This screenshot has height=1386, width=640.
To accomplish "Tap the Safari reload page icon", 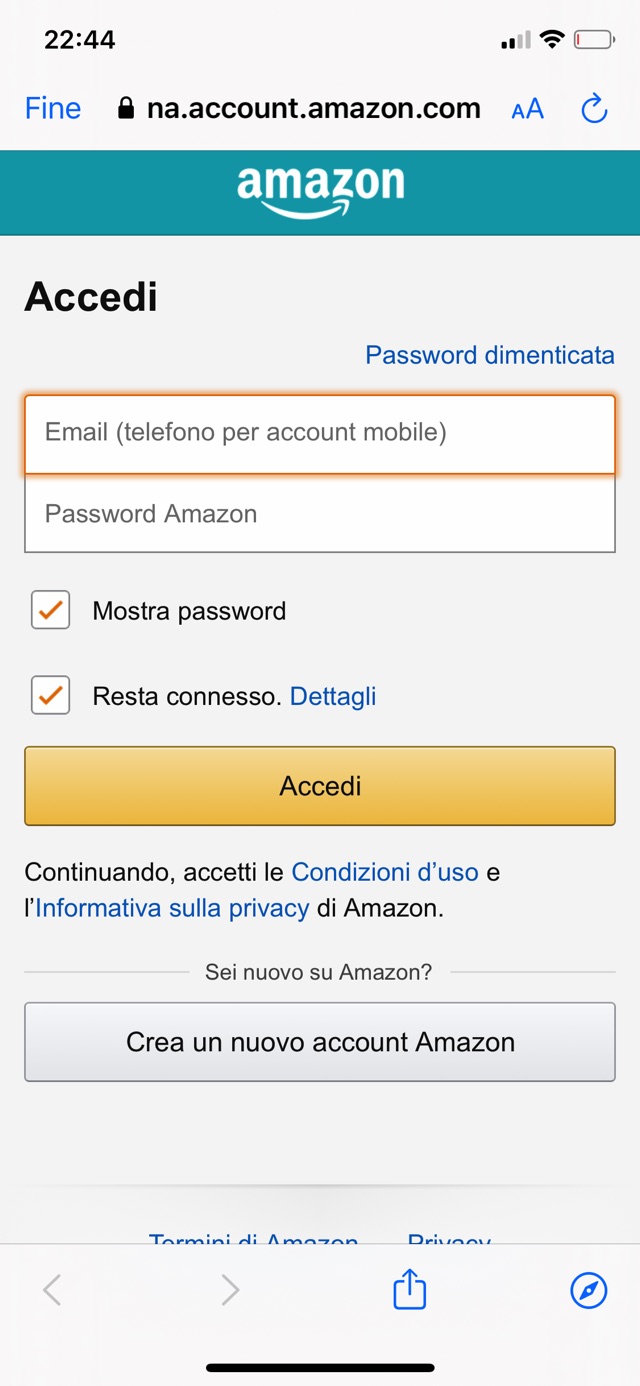I will (594, 109).
